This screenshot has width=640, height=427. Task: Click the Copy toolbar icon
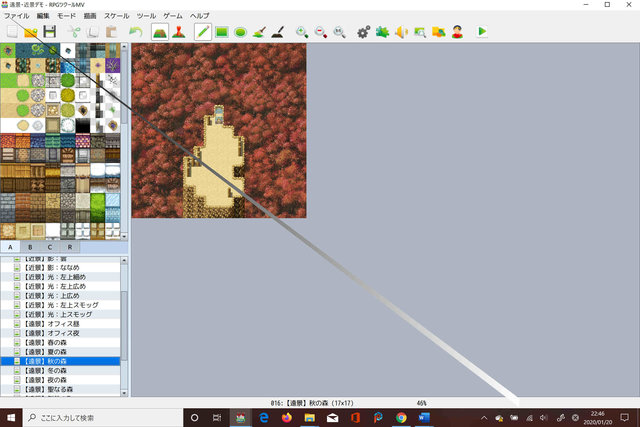93,32
